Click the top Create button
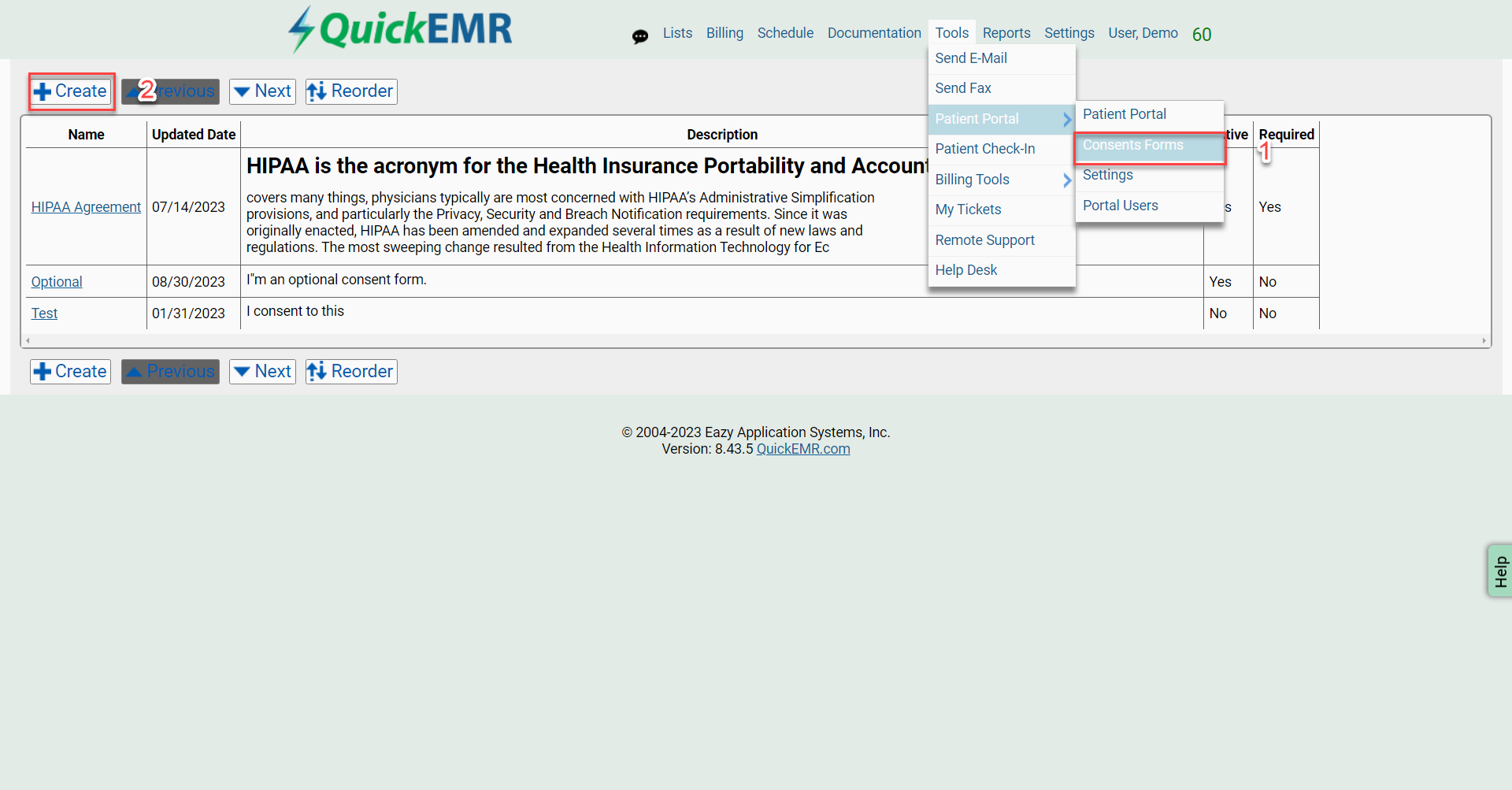The image size is (1512, 790). click(71, 91)
